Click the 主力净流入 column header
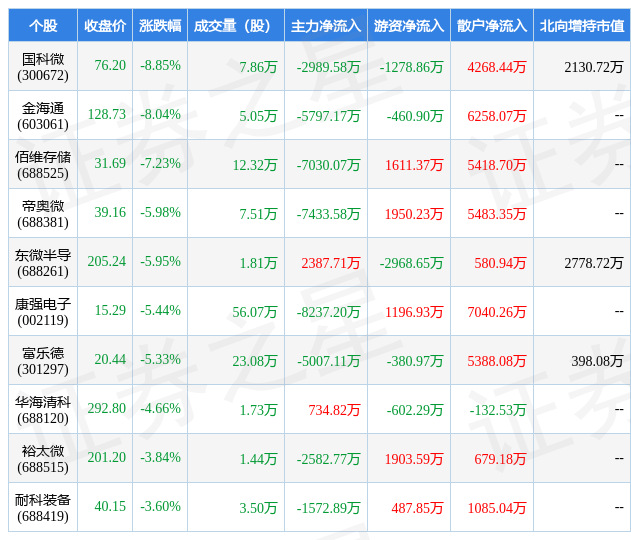The height and width of the screenshot is (540, 631). 326,26
